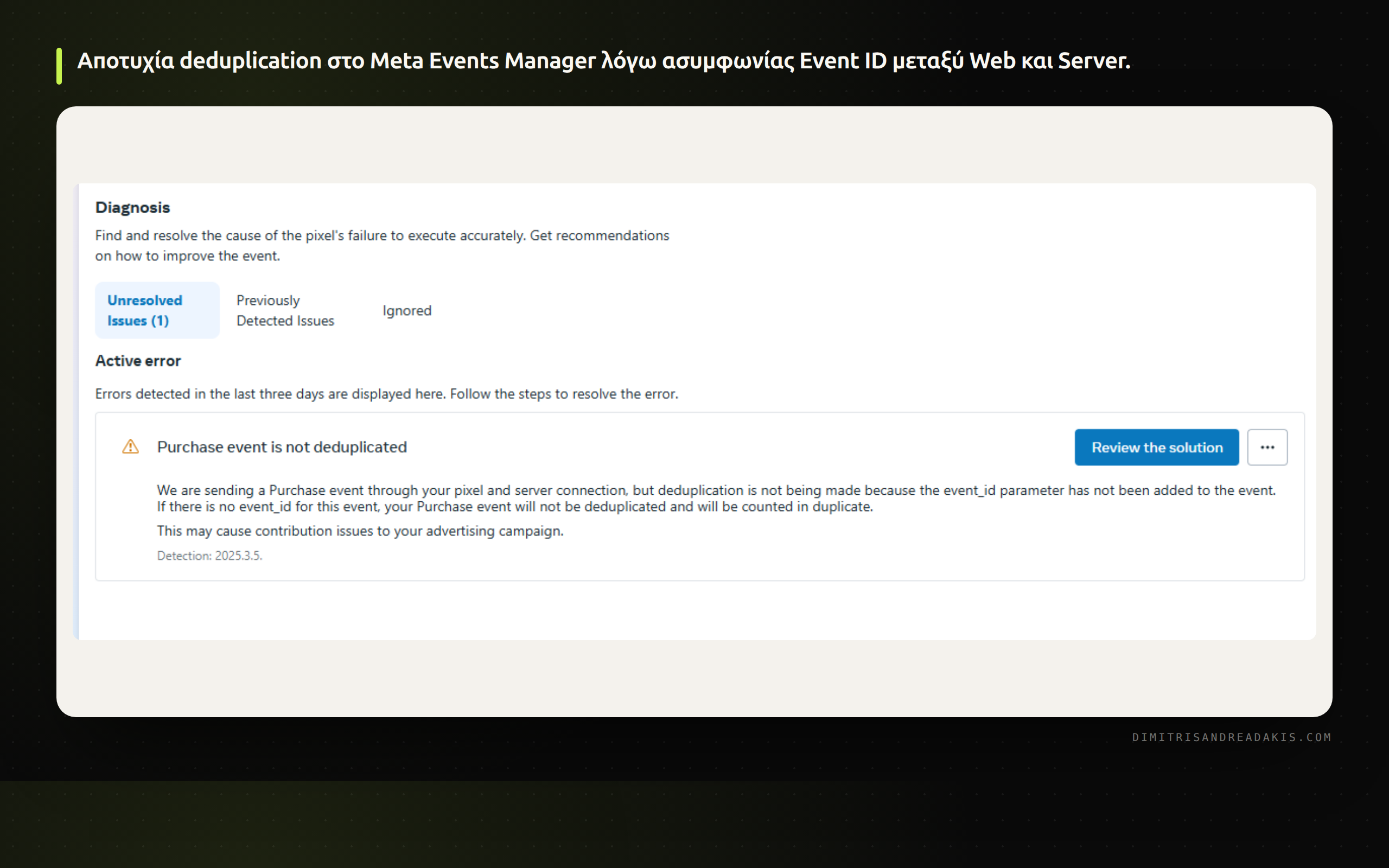Click the warning triangle icon beside Purchase event
This screenshot has height=868, width=1389.
click(x=130, y=446)
